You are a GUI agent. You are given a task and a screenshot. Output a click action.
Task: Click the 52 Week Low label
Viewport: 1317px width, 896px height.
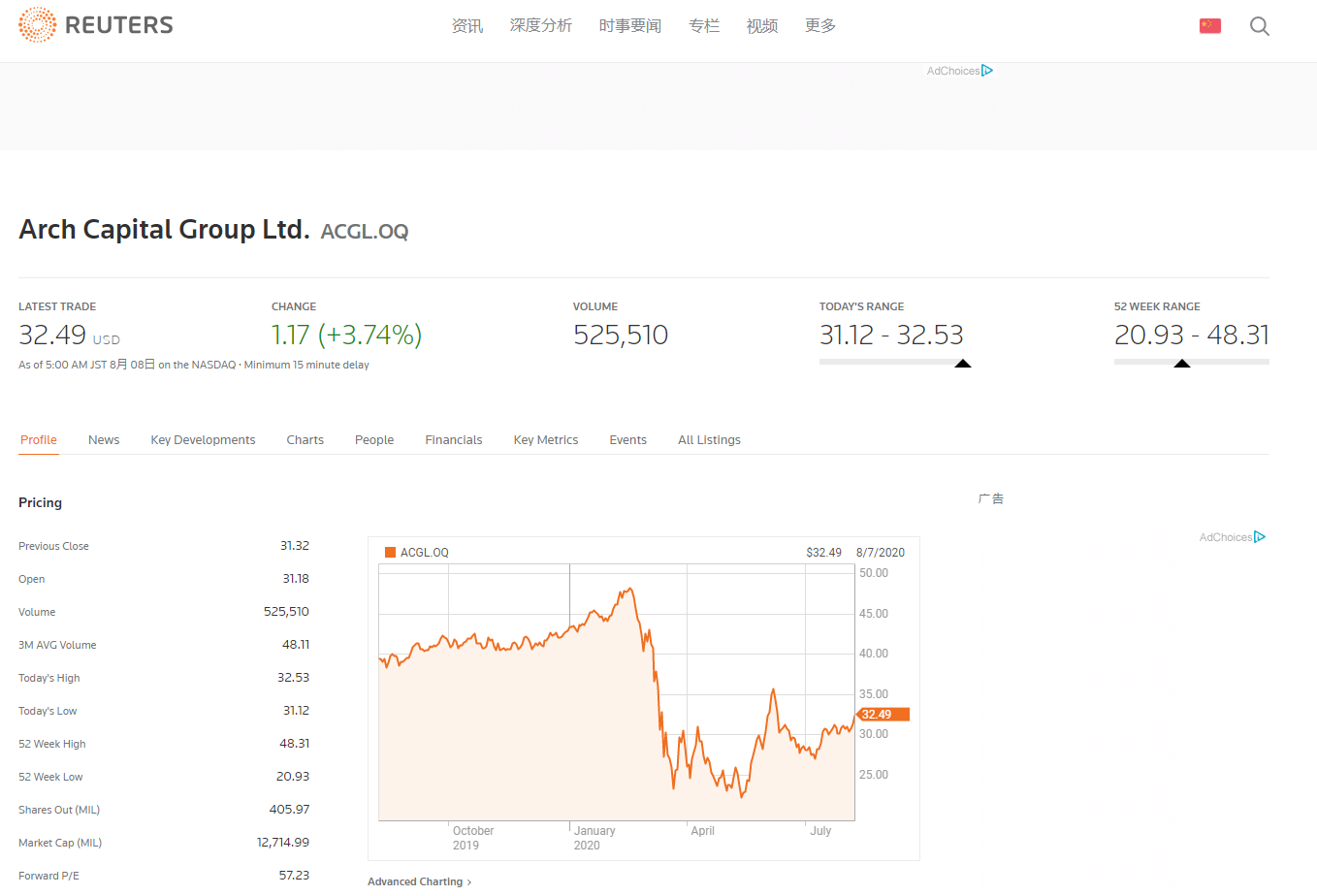tap(50, 777)
